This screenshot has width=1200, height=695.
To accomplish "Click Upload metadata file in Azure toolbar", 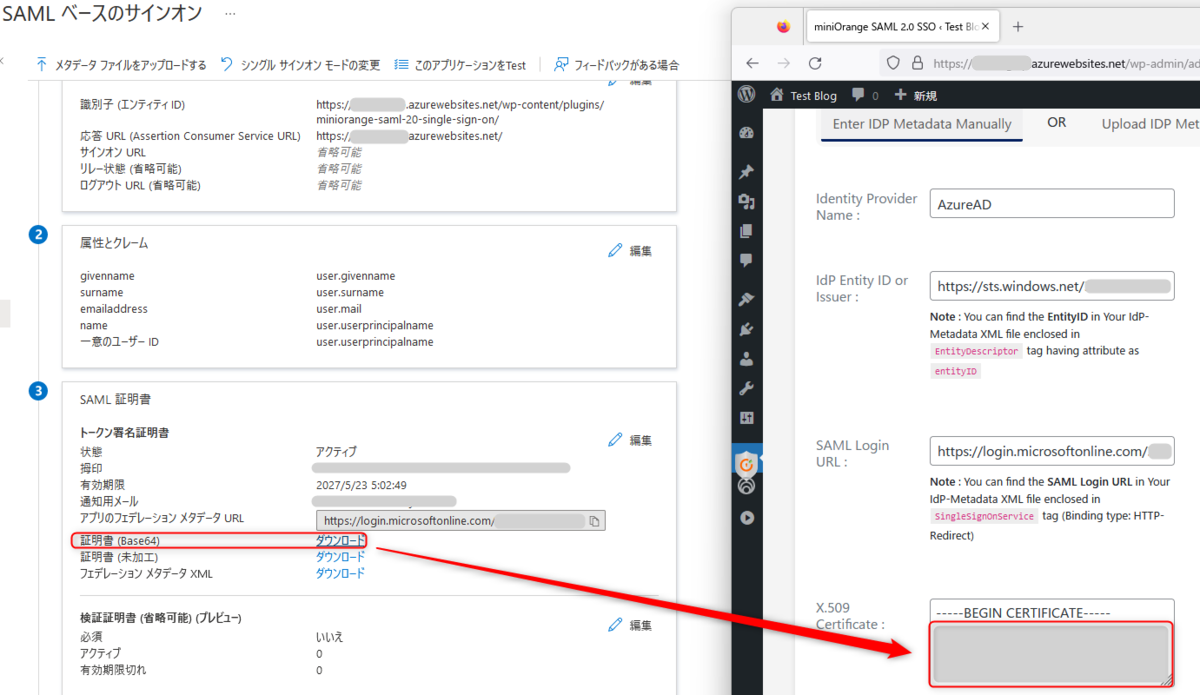I will pyautogui.click(x=121, y=65).
